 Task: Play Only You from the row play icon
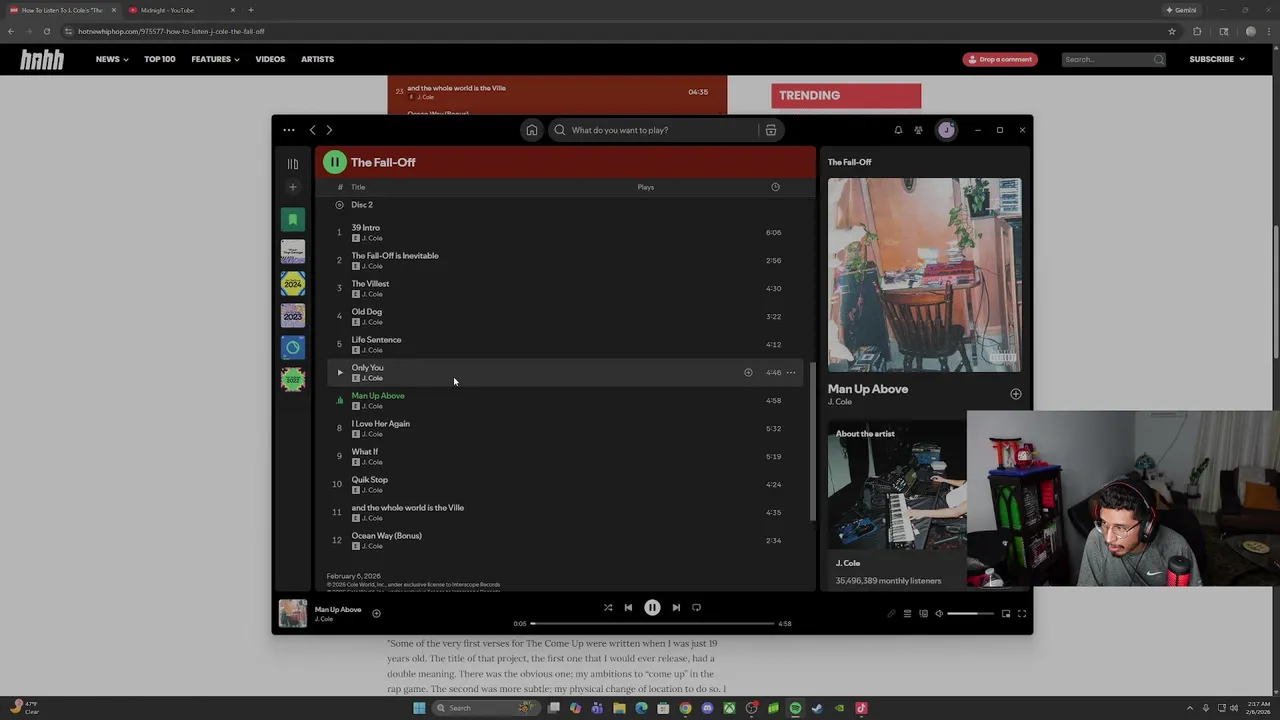pyautogui.click(x=339, y=373)
